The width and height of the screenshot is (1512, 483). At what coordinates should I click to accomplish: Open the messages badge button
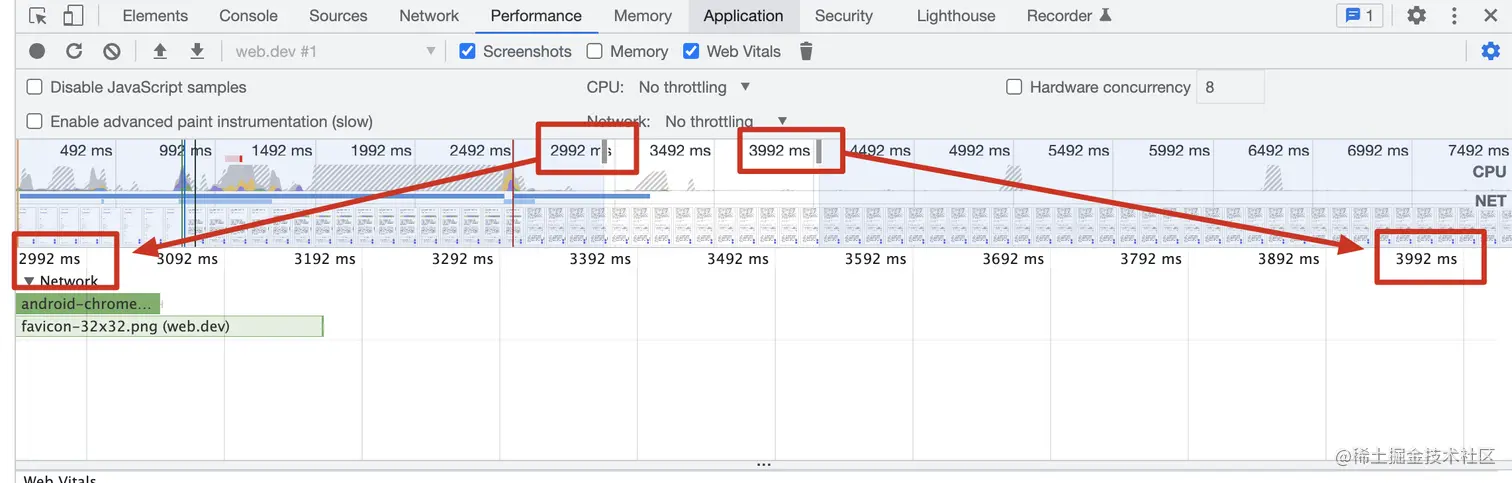tap(1359, 16)
